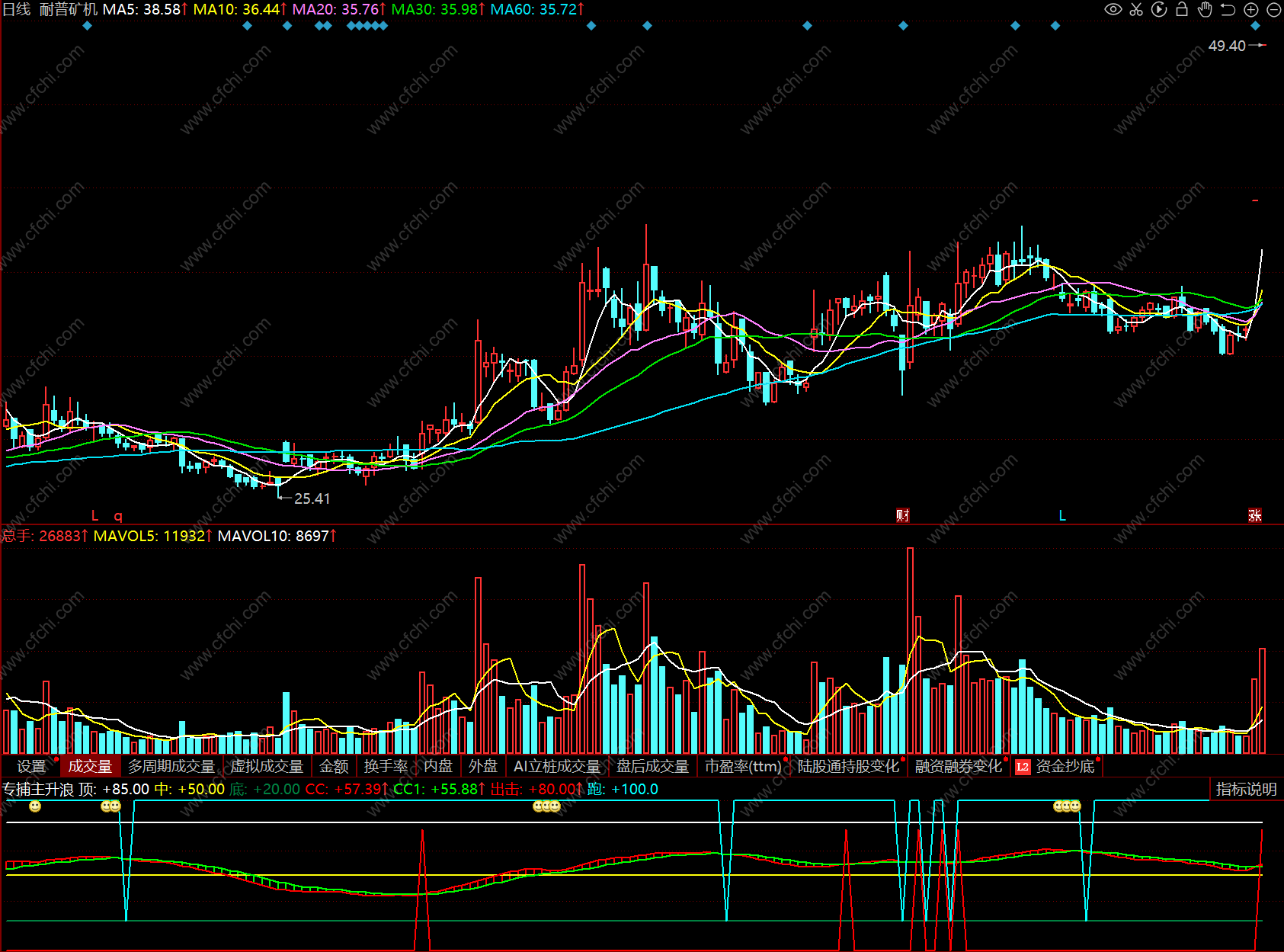Viewport: 1284px width, 952px height.
Task: Click the first smiley signal icon
Action: [35, 806]
